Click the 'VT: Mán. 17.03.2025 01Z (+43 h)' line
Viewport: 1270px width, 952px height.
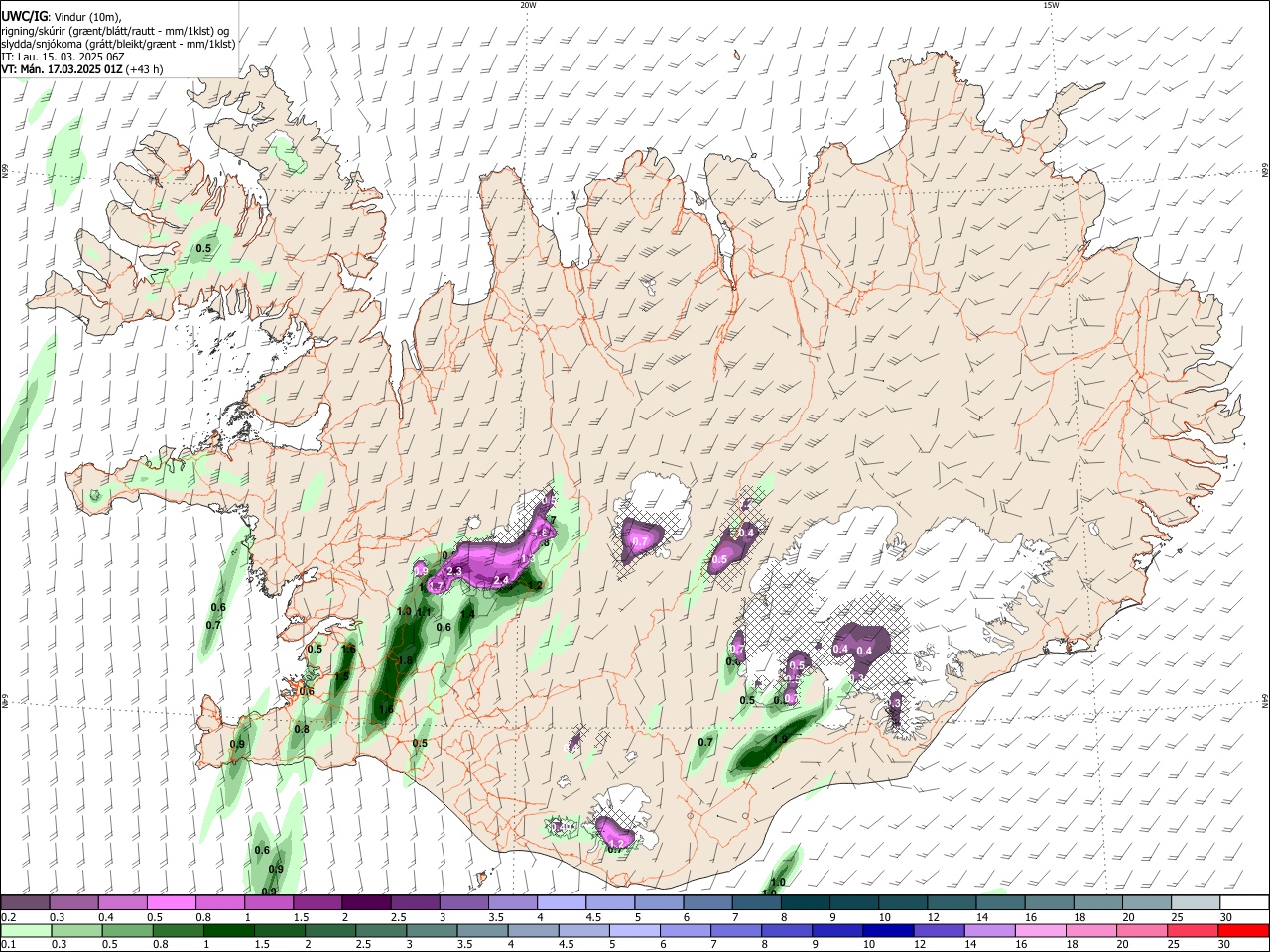tap(82, 69)
